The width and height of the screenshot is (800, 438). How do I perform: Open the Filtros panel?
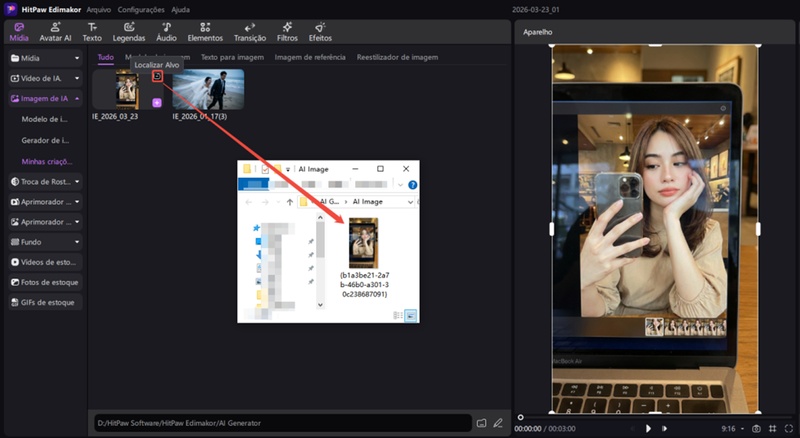coord(287,31)
